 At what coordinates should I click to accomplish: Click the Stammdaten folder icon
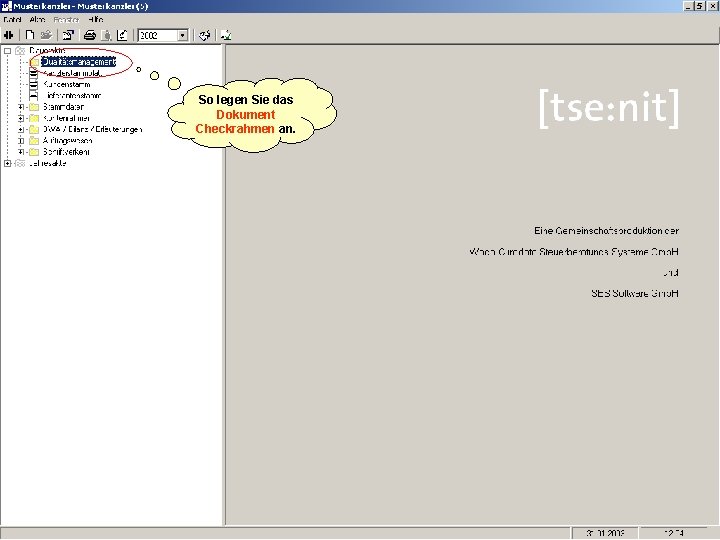(x=34, y=107)
